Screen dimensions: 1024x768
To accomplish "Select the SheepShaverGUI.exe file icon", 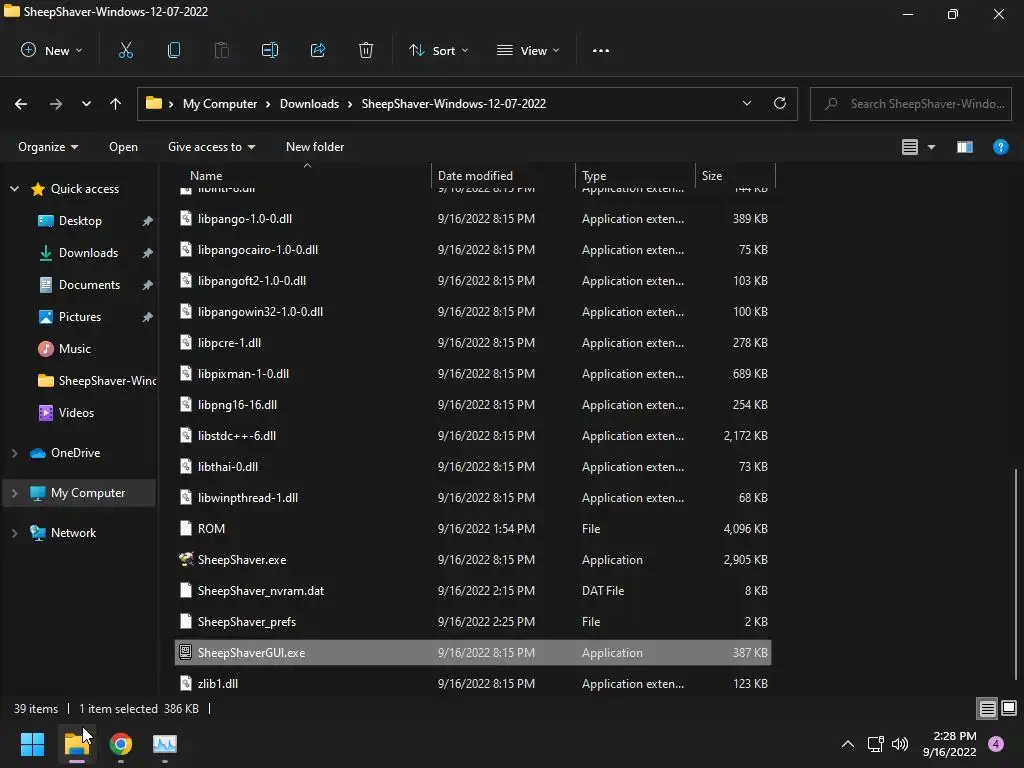I will (185, 652).
